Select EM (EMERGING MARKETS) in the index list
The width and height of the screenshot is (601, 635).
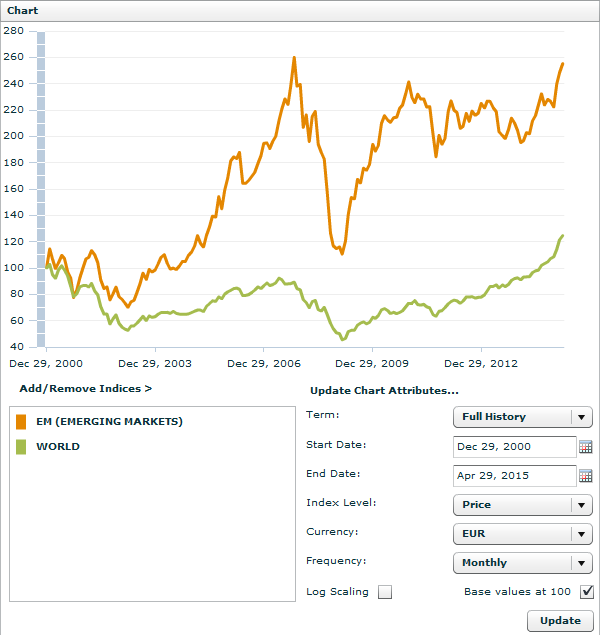[x=110, y=422]
